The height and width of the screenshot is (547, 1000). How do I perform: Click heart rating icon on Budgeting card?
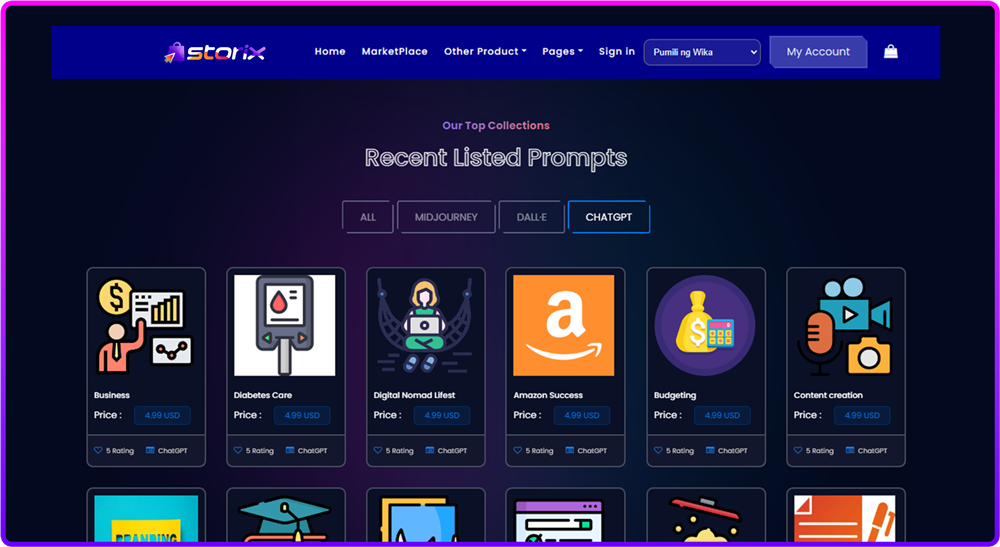(x=658, y=450)
